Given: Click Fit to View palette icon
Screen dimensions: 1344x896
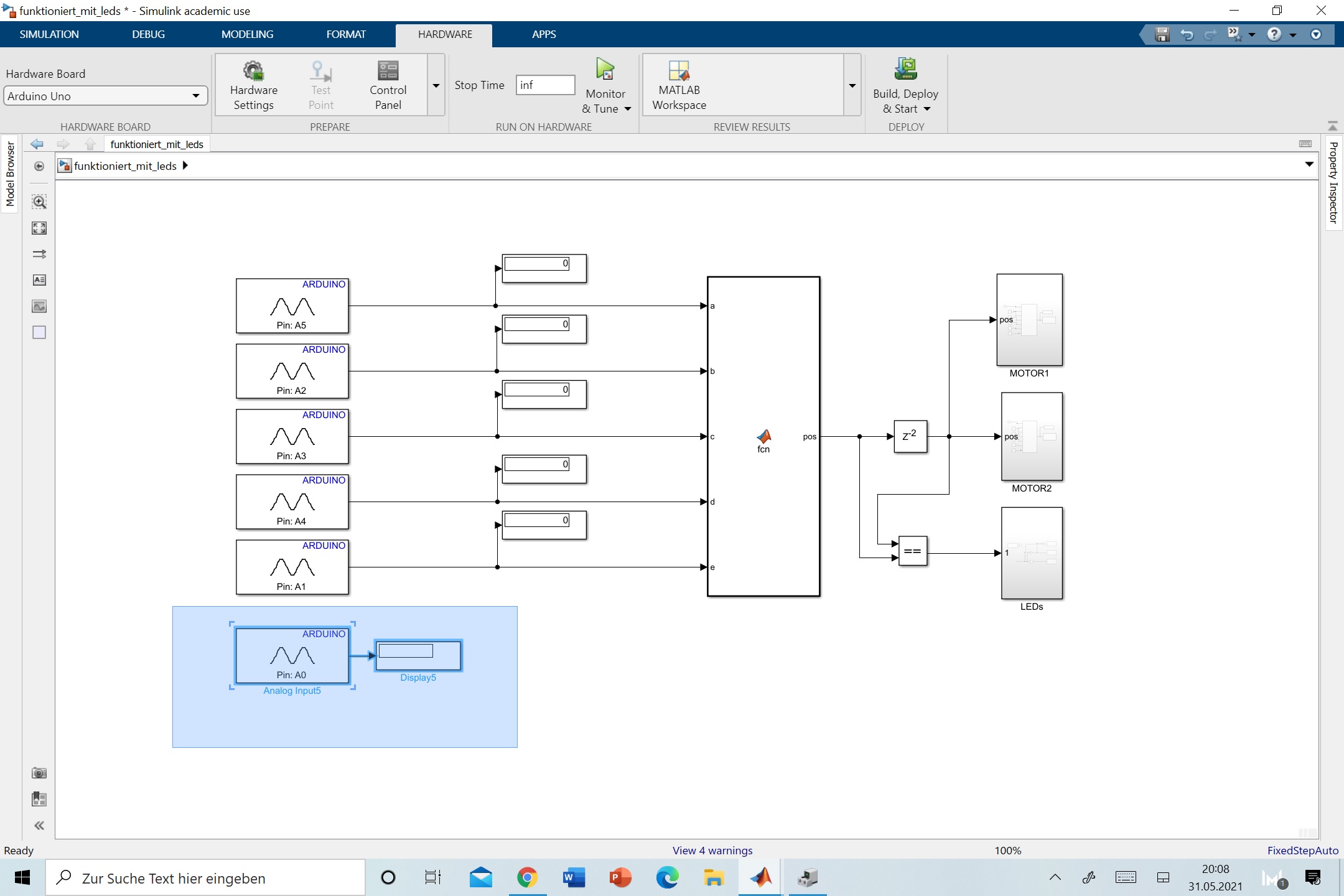Looking at the screenshot, I should [39, 228].
